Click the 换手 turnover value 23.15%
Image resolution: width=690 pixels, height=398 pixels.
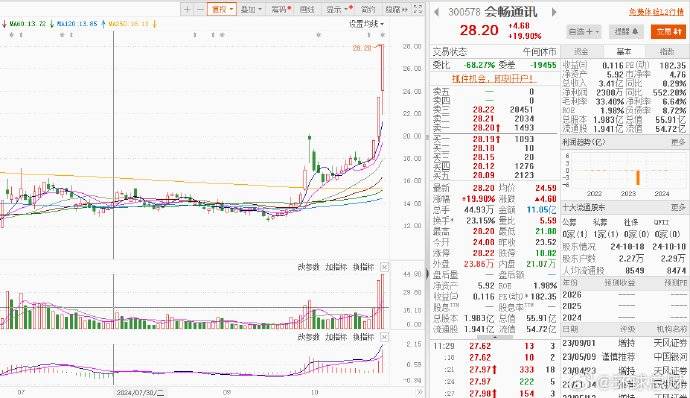point(480,221)
